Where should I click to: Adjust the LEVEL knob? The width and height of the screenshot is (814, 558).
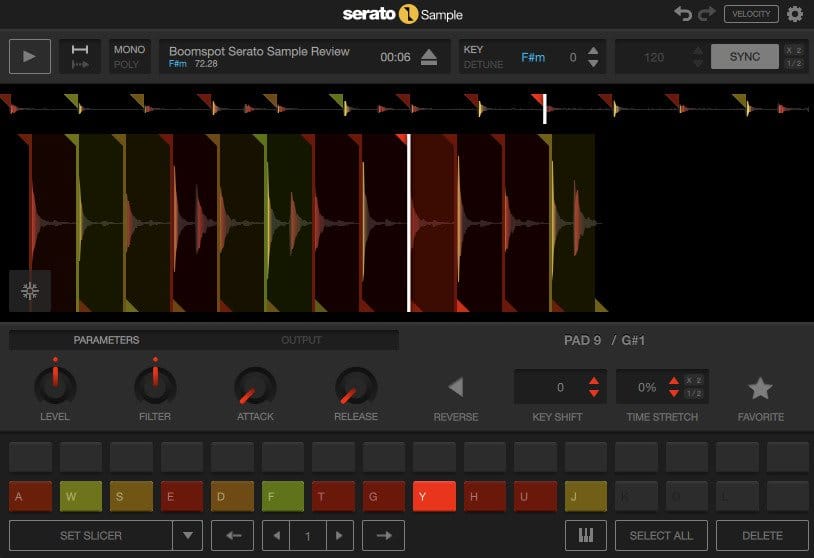point(55,386)
